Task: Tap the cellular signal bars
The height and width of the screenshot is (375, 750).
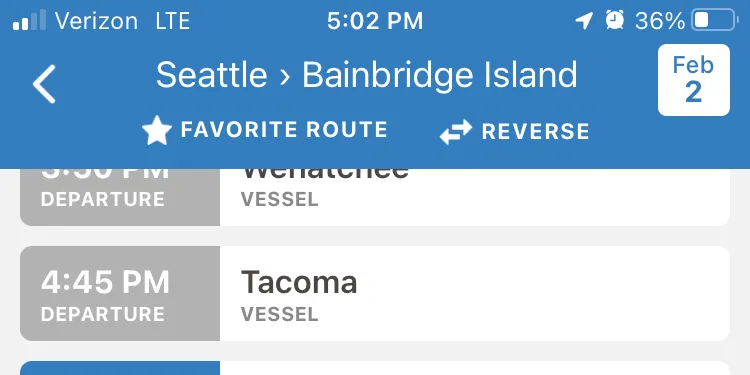Action: click(29, 20)
